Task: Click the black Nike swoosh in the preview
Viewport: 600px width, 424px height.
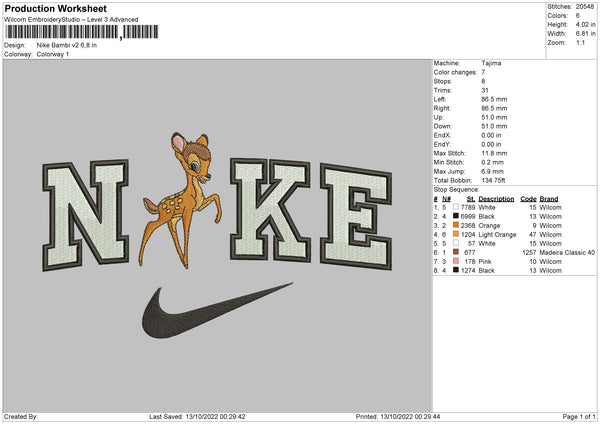Action: 217,311
